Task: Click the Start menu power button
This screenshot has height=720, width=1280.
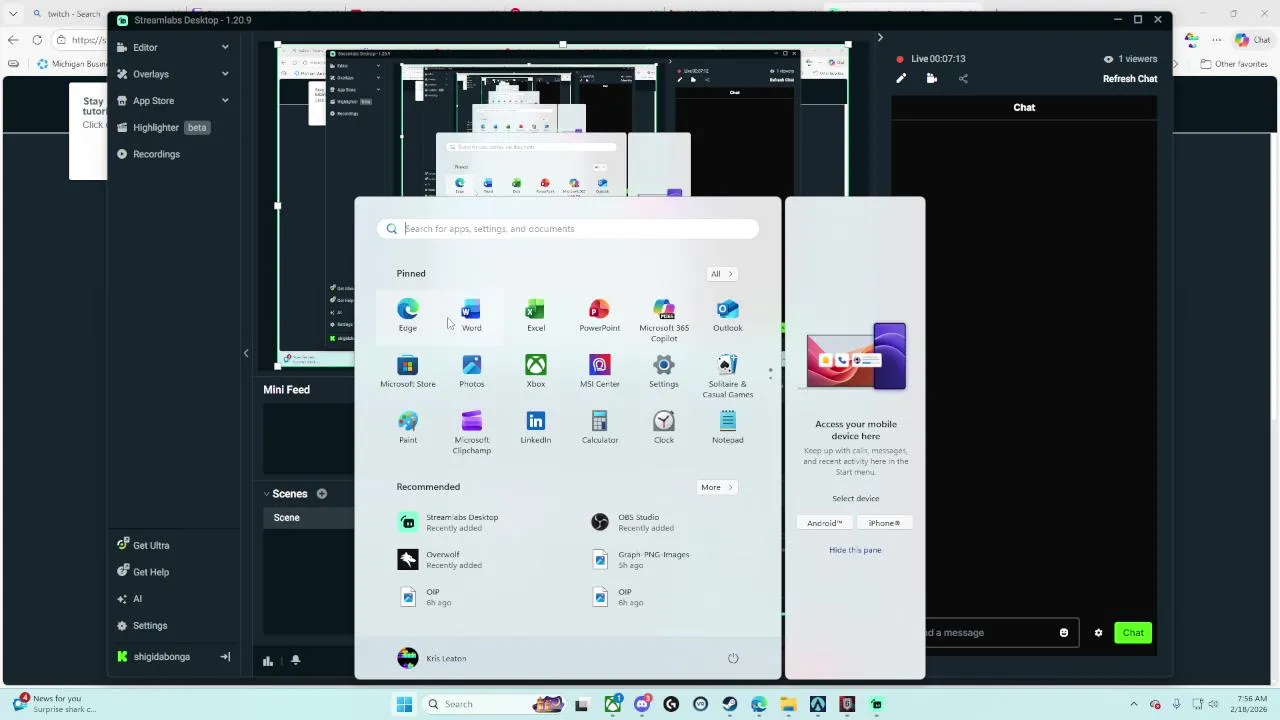Action: click(x=733, y=658)
